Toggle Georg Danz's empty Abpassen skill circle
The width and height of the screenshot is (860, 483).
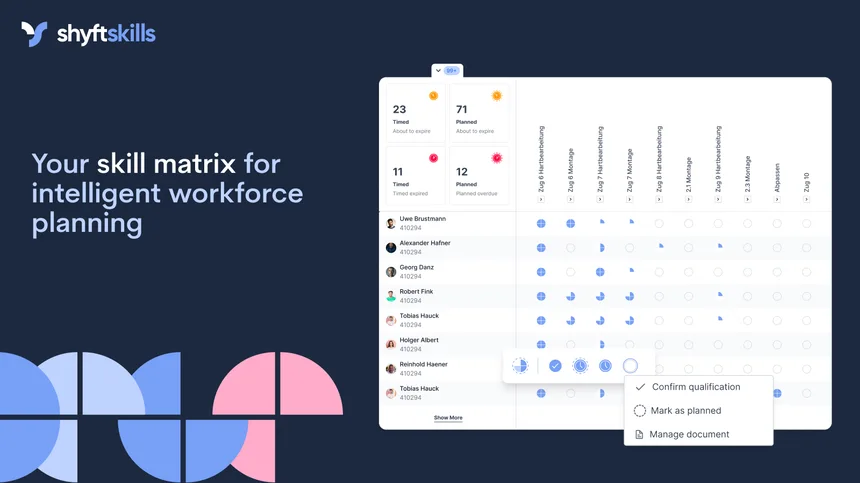(x=777, y=271)
